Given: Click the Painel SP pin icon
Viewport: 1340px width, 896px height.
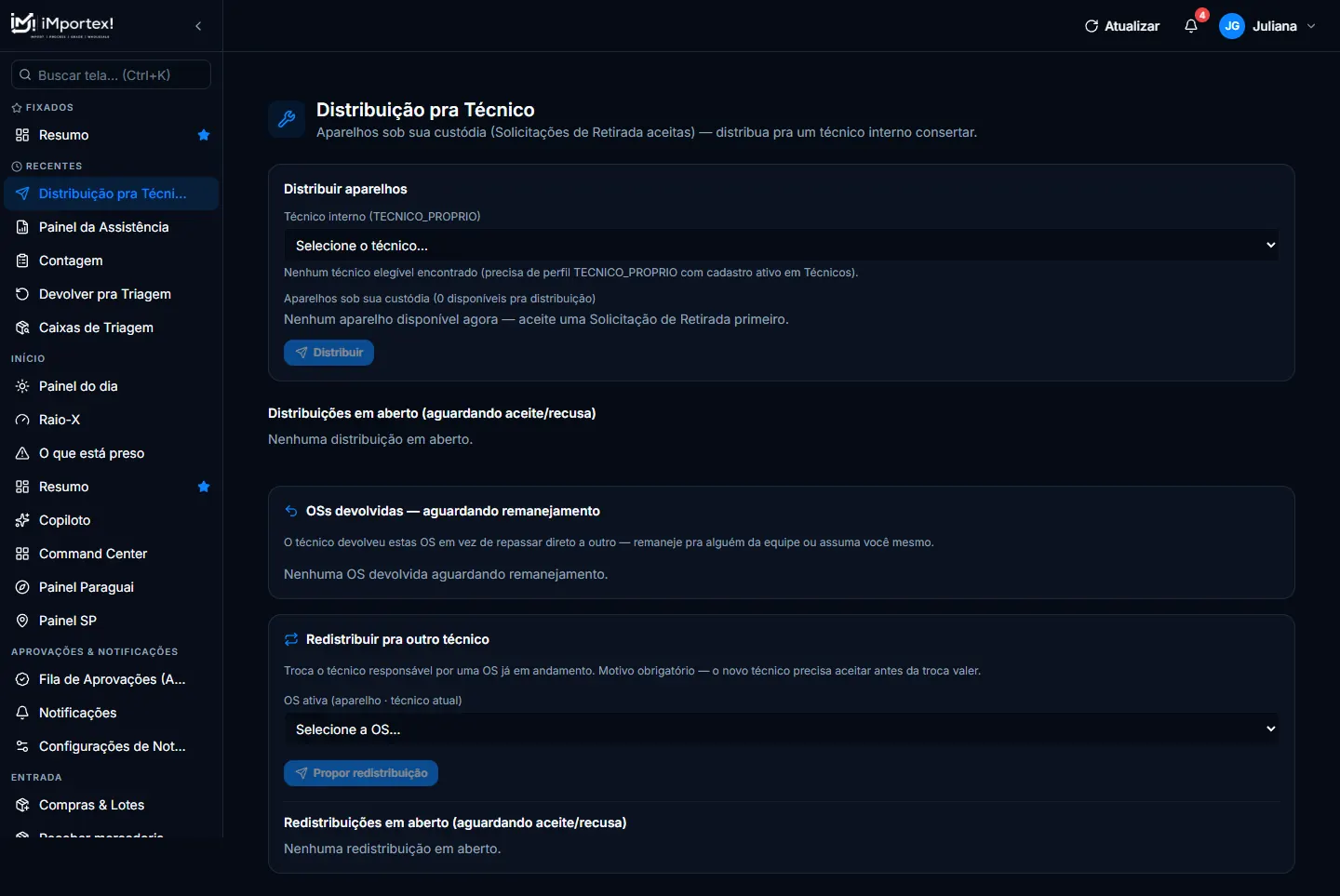Looking at the screenshot, I should tap(22, 621).
